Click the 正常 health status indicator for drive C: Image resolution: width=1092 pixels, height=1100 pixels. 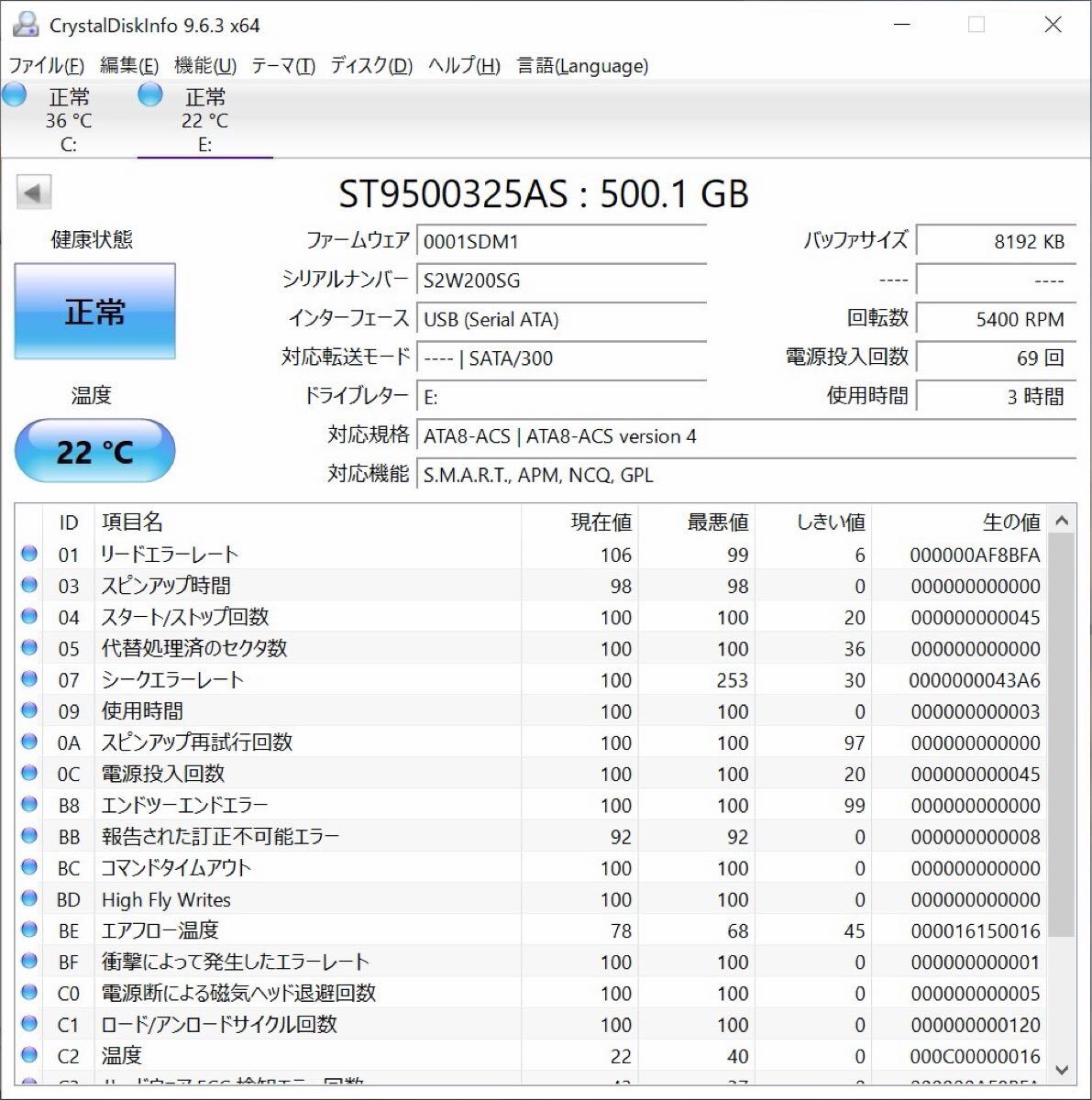(14, 93)
